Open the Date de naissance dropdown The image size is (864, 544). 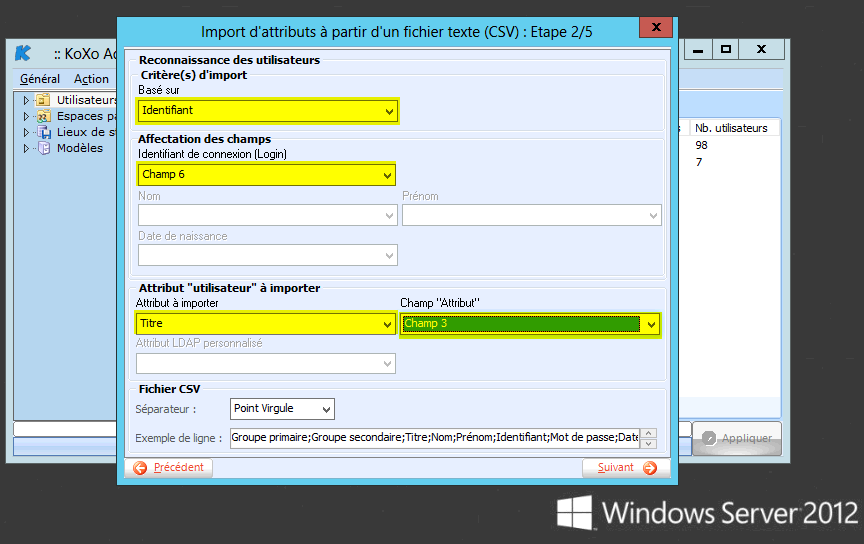click(268, 255)
